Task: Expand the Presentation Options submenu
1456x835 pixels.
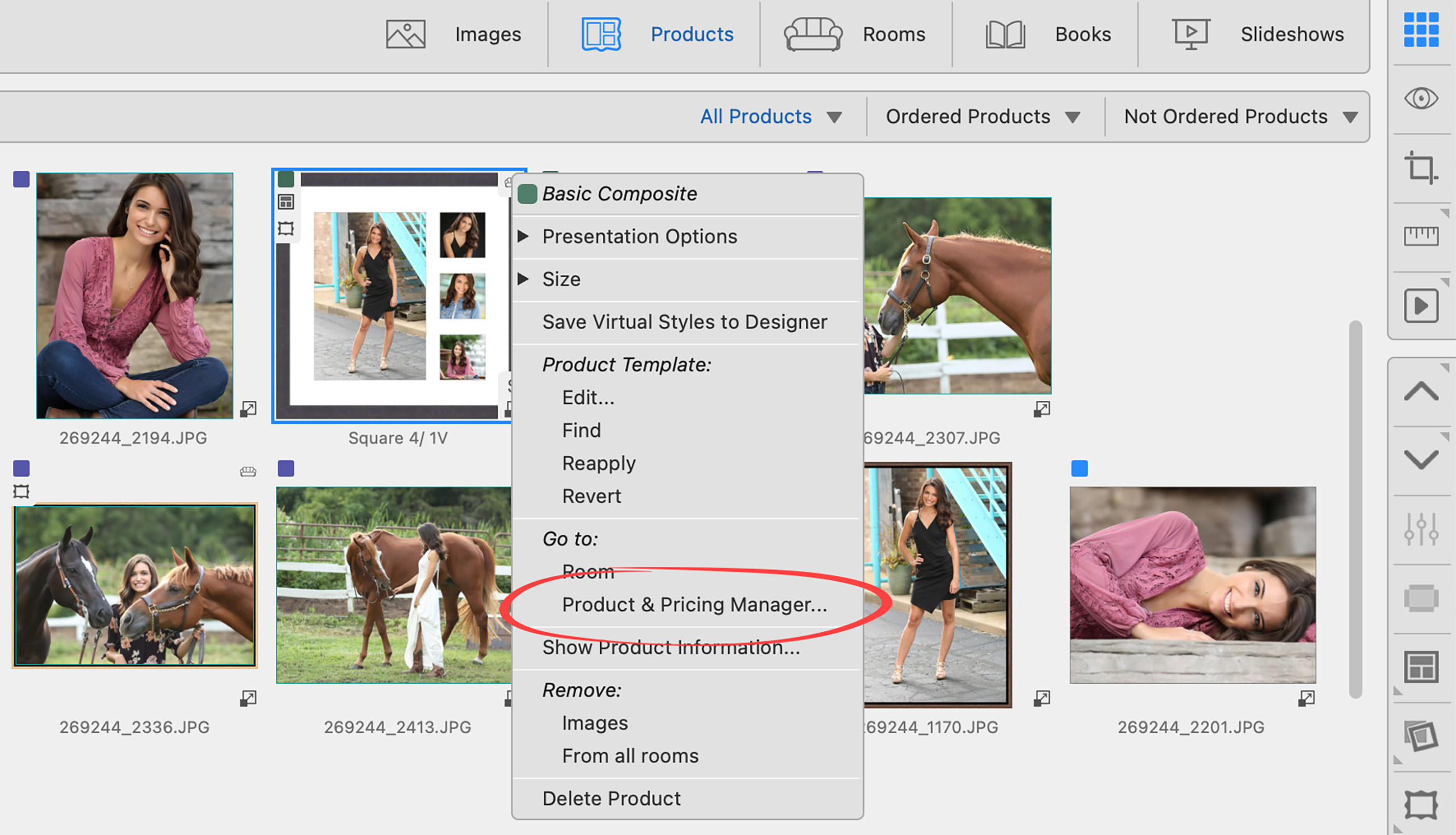Action: (640, 236)
